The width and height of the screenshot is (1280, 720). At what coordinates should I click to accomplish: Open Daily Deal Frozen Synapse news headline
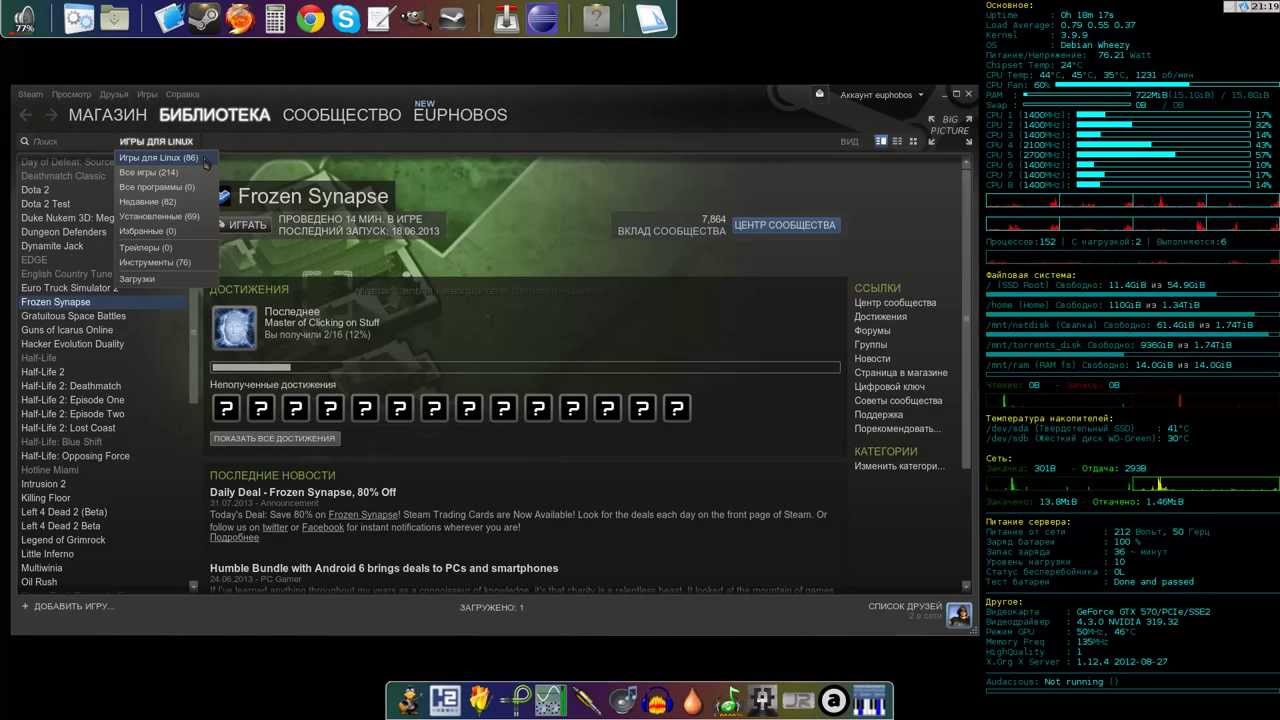(x=303, y=492)
